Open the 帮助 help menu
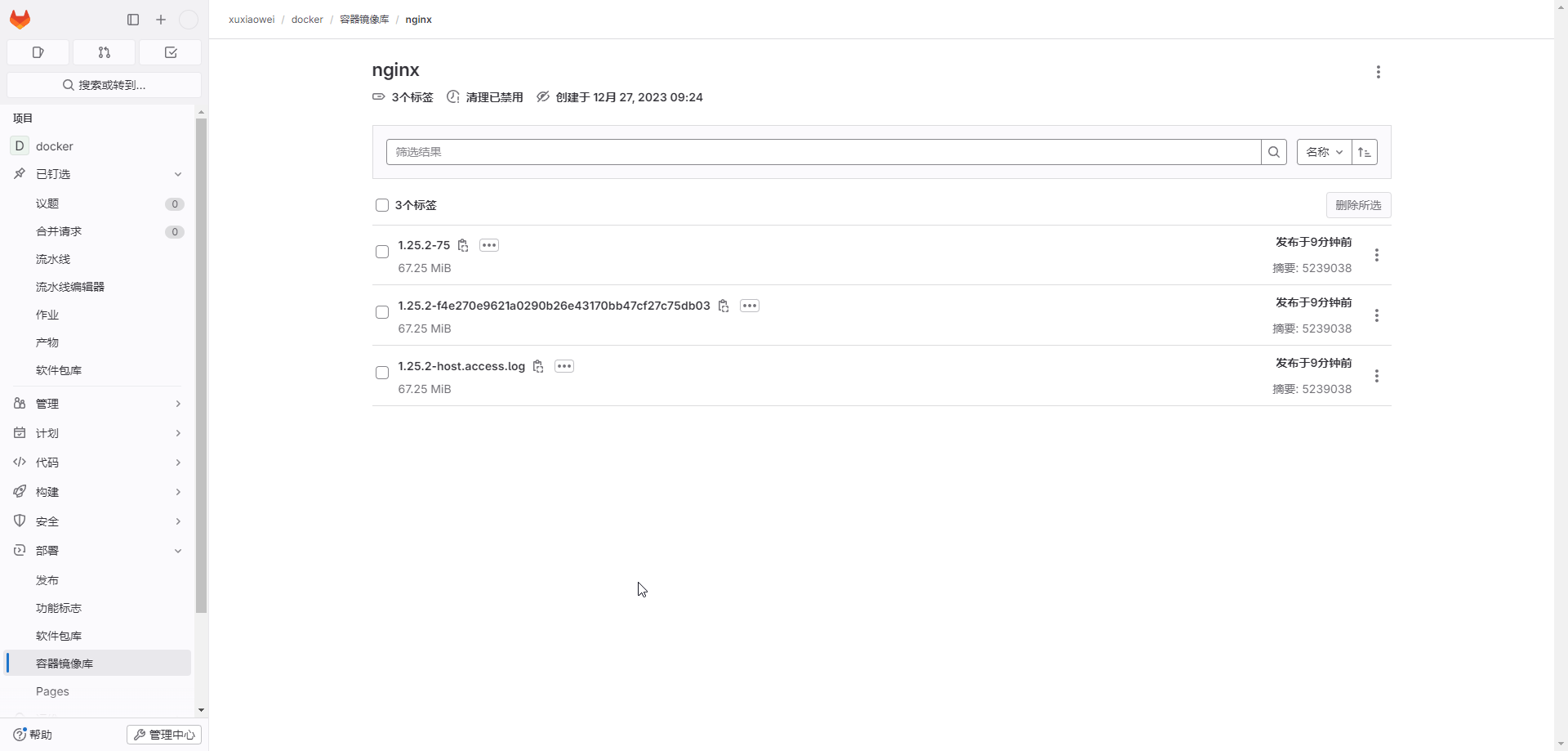This screenshot has height=751, width=1568. 33,735
